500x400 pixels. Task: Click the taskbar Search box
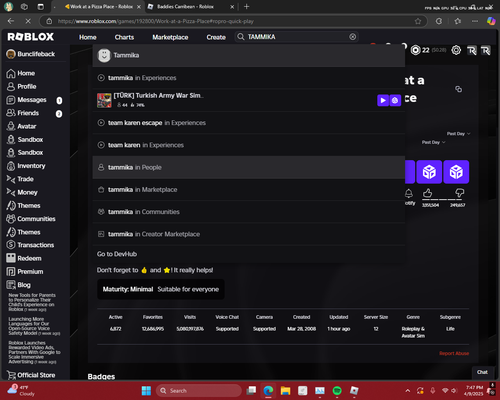point(199,391)
